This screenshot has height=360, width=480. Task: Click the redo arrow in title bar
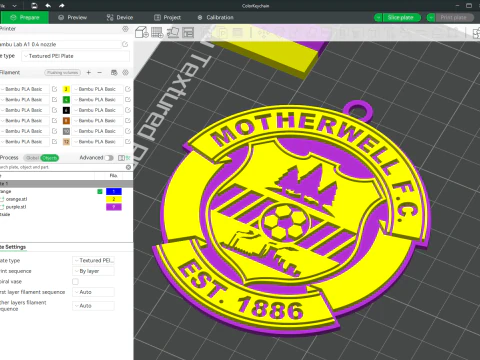click(x=62, y=5)
